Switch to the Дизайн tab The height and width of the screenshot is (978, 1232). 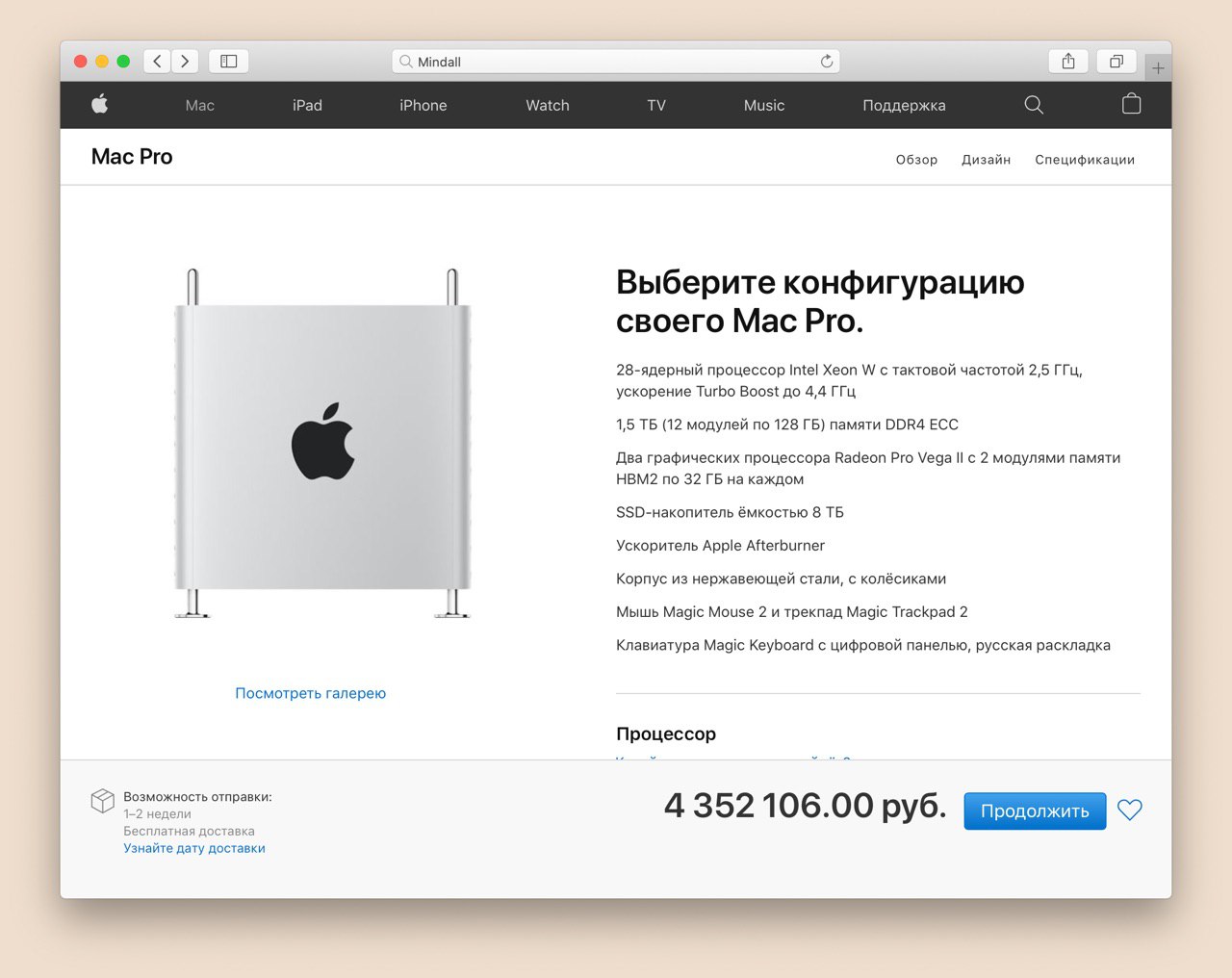(x=986, y=160)
